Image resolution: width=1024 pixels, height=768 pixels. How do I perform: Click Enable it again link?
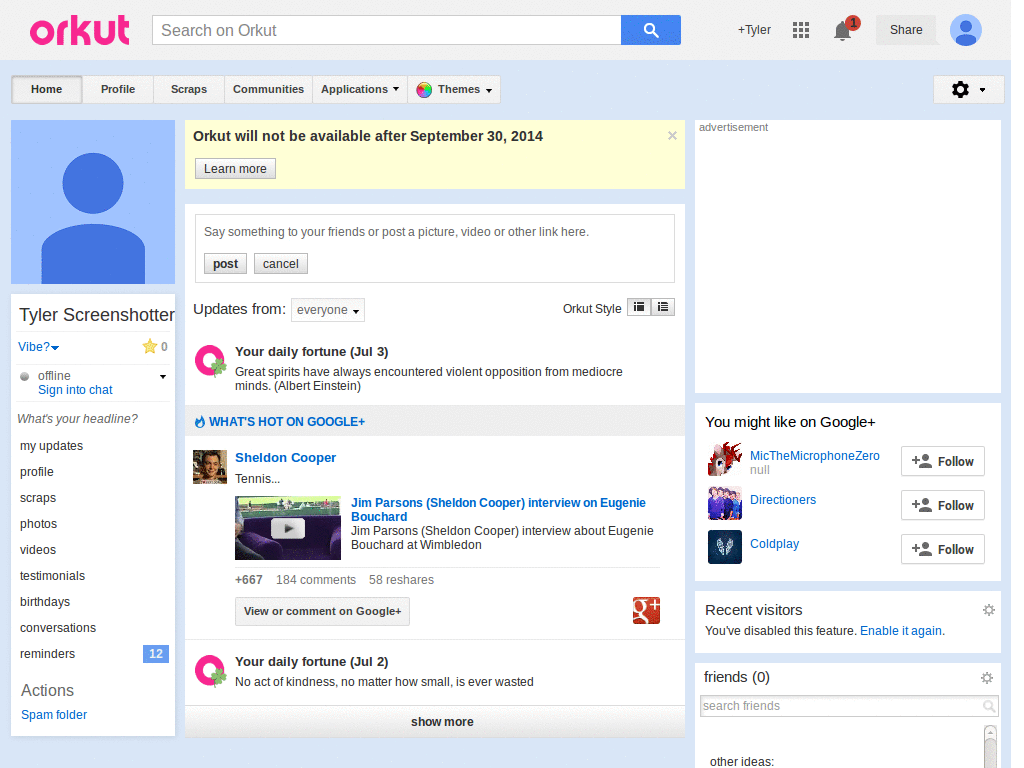click(901, 631)
